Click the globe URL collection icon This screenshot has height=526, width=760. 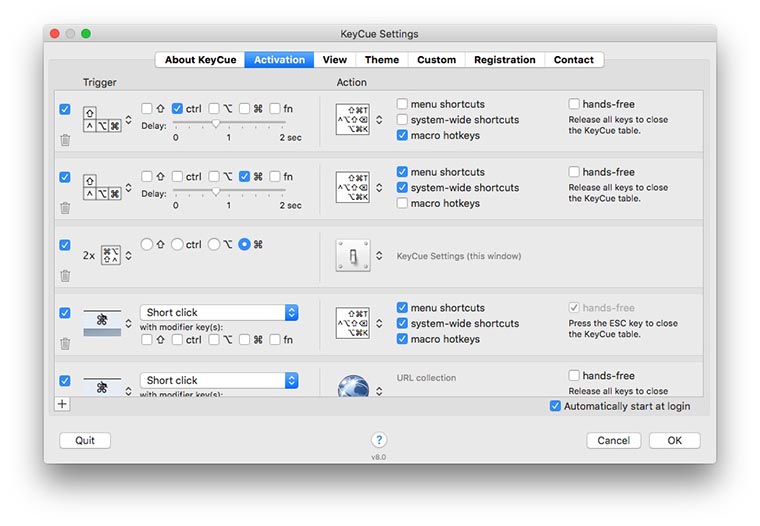(353, 386)
